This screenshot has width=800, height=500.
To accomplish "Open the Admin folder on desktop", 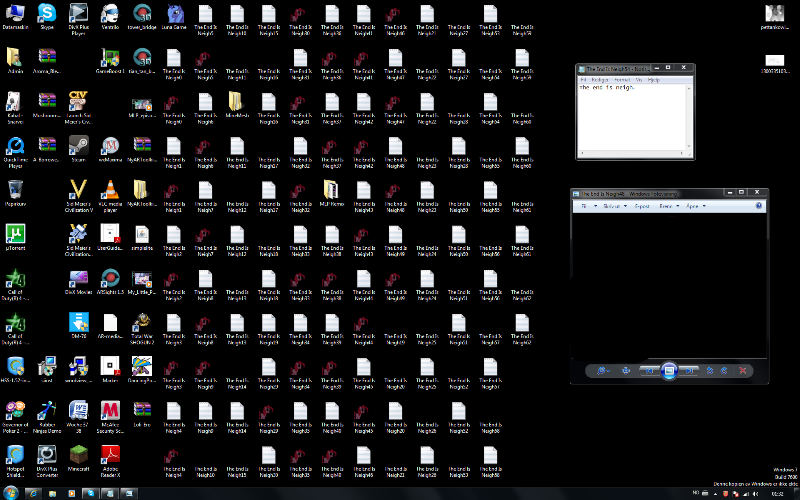I will click(x=15, y=61).
